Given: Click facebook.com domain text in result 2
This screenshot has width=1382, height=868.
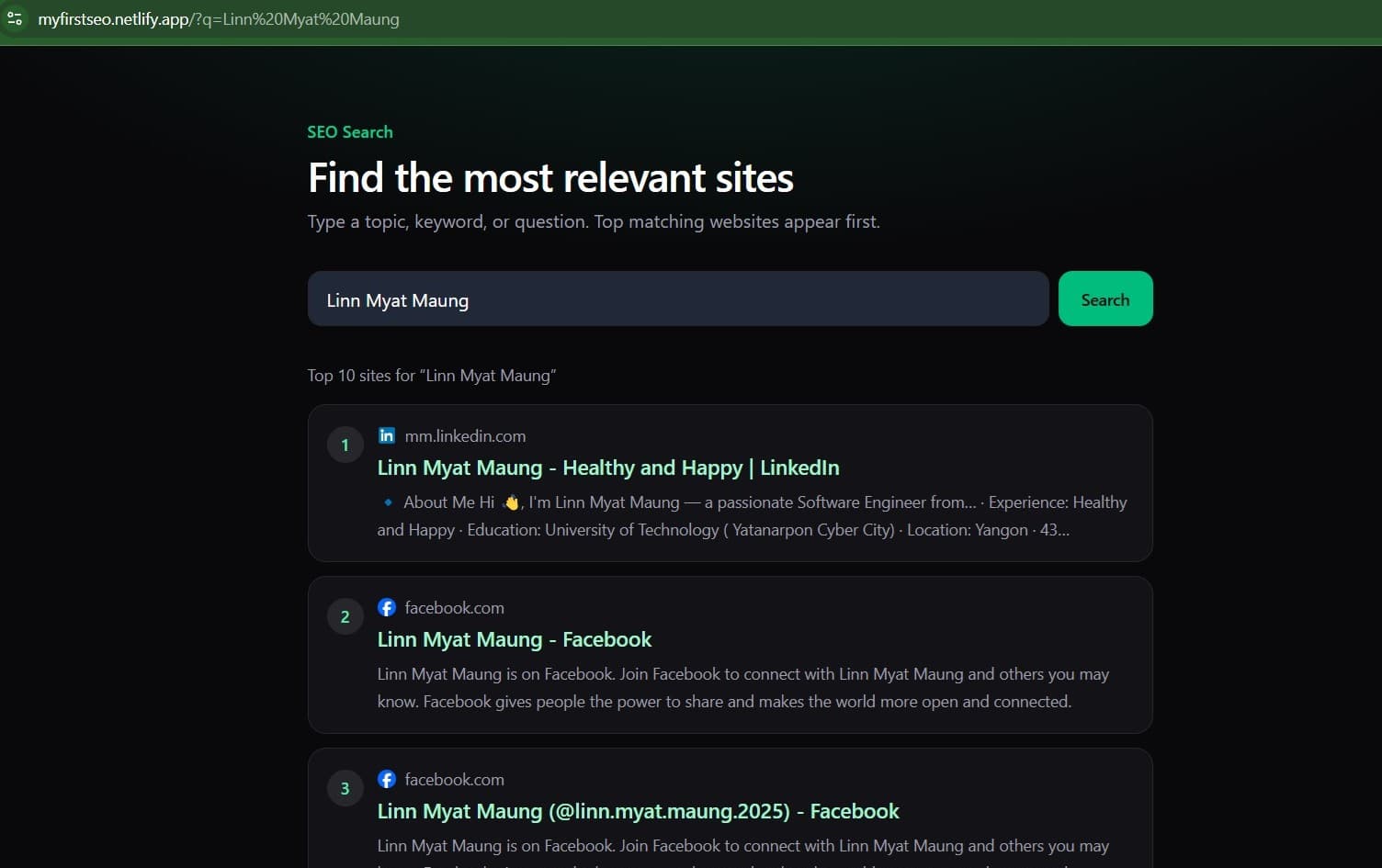Looking at the screenshot, I should click(x=454, y=608).
